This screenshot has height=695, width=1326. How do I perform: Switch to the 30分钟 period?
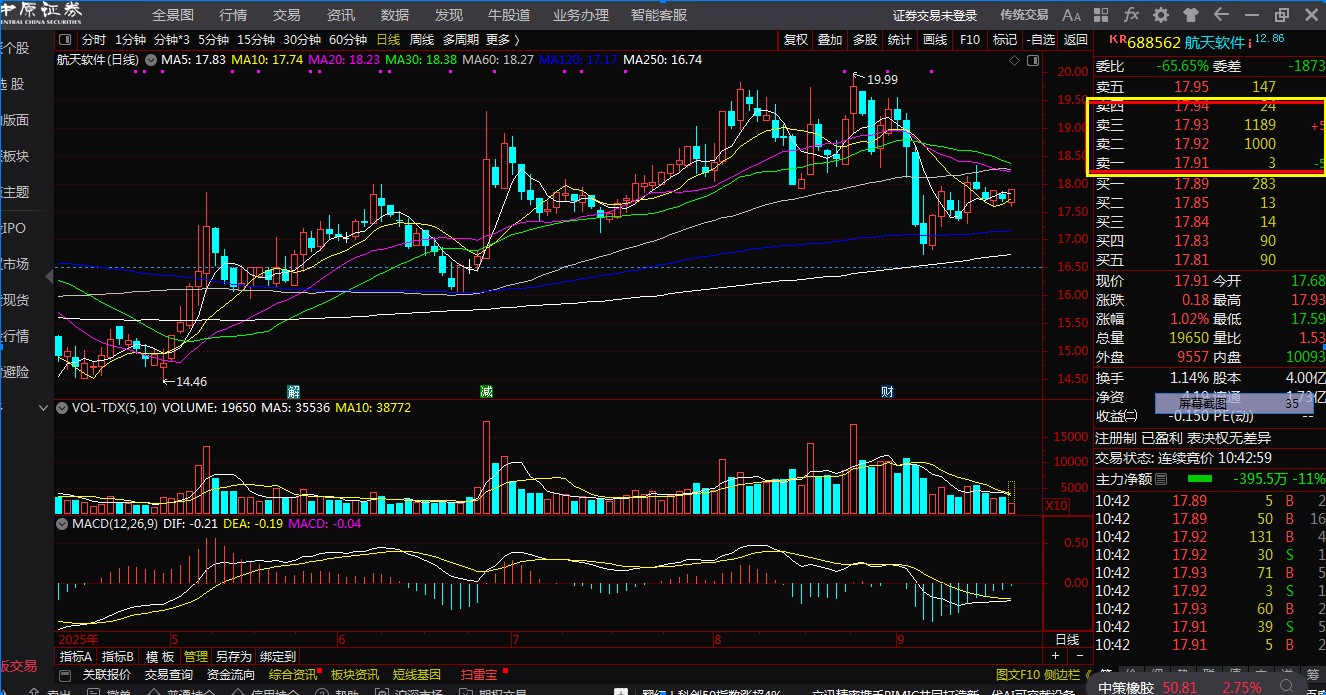coord(302,40)
